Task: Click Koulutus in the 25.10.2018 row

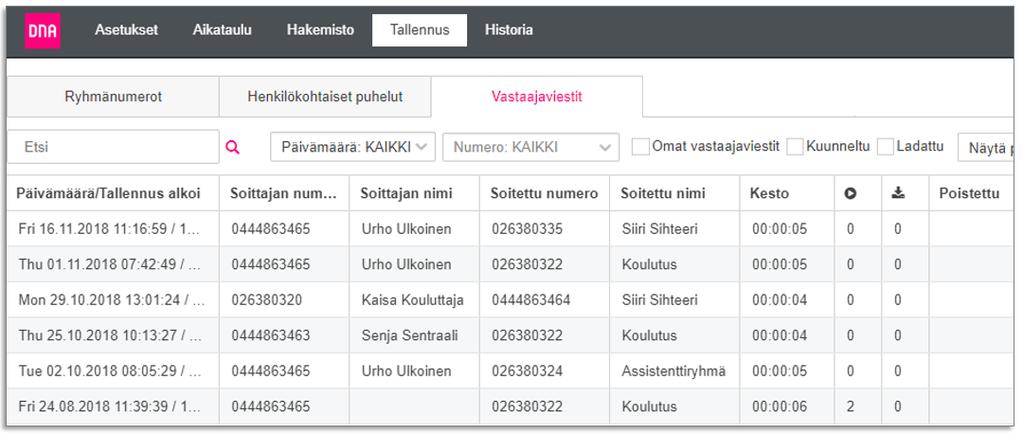Action: point(649,335)
